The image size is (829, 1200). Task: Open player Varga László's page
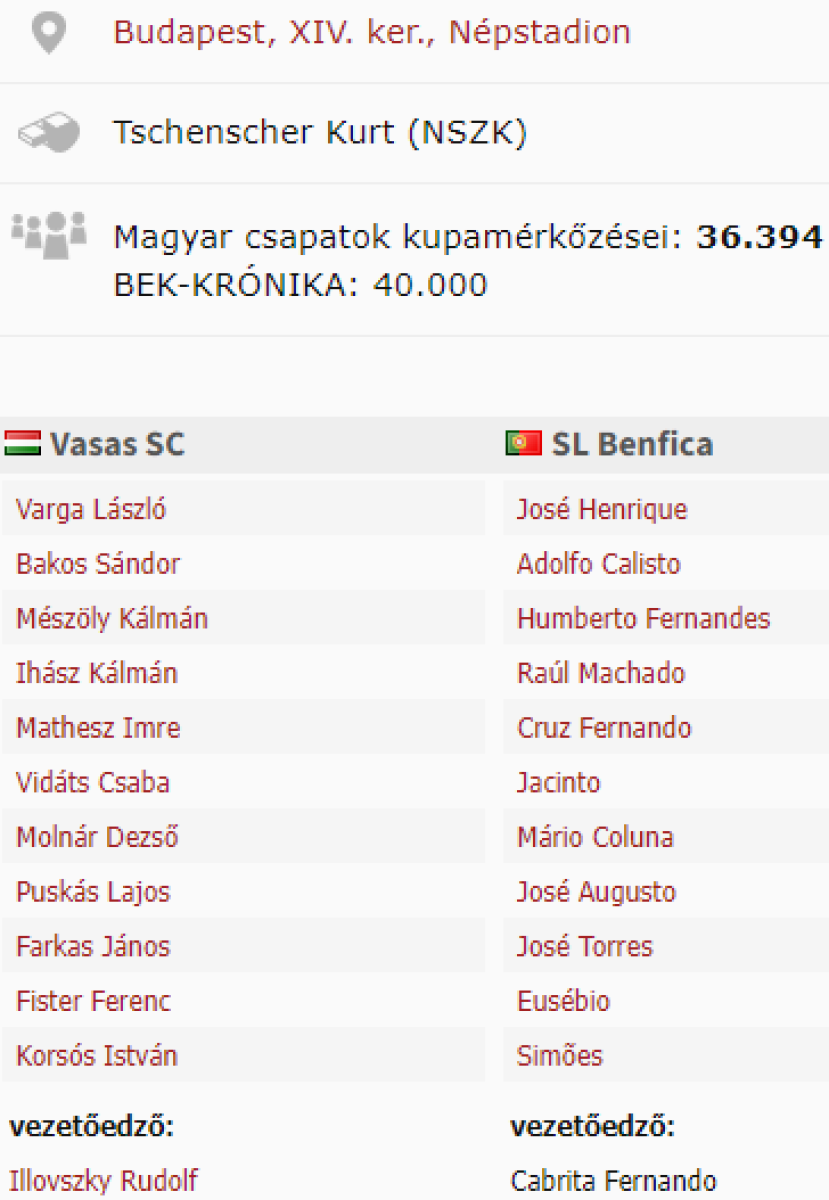click(x=91, y=510)
